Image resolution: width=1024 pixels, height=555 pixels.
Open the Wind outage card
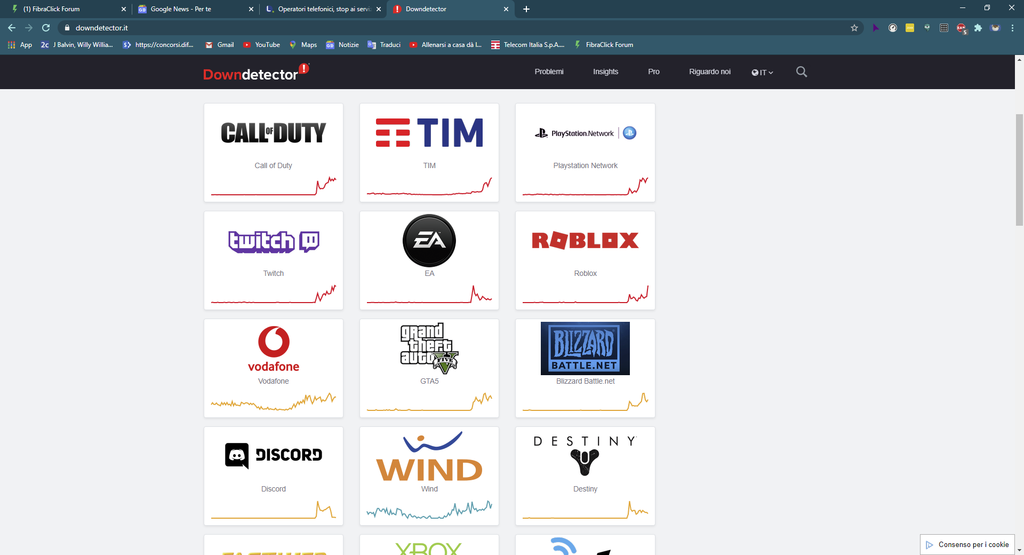click(x=429, y=475)
